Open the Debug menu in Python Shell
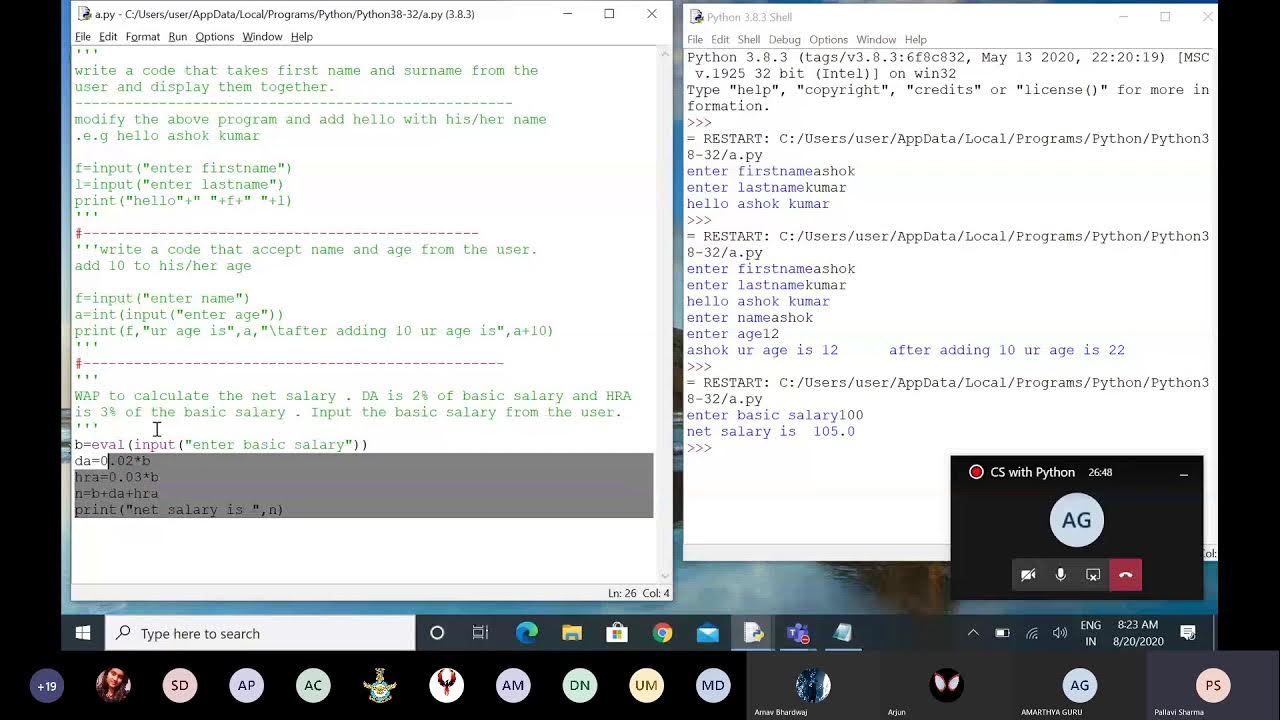1280x720 pixels. coord(785,40)
